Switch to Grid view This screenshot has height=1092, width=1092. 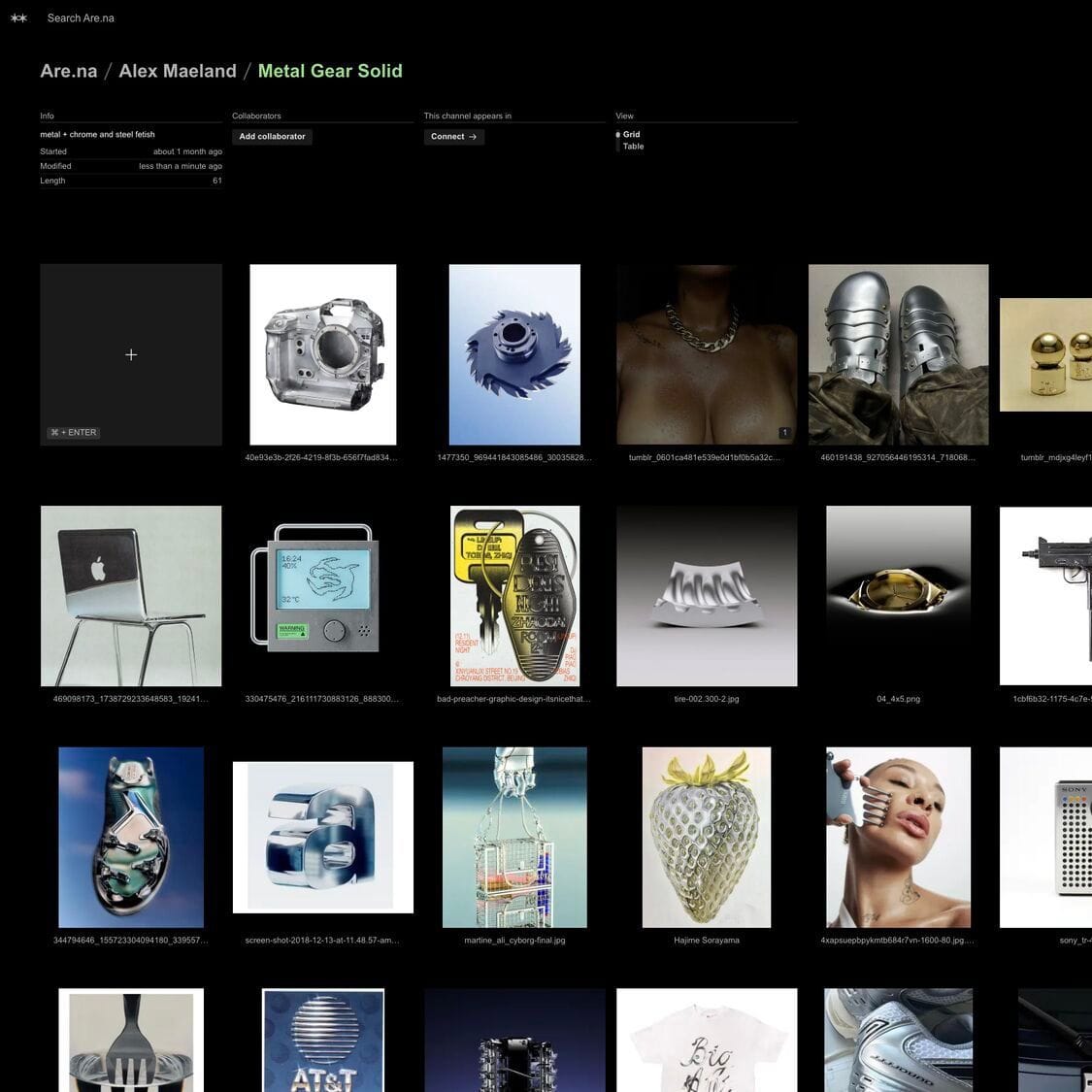(631, 134)
